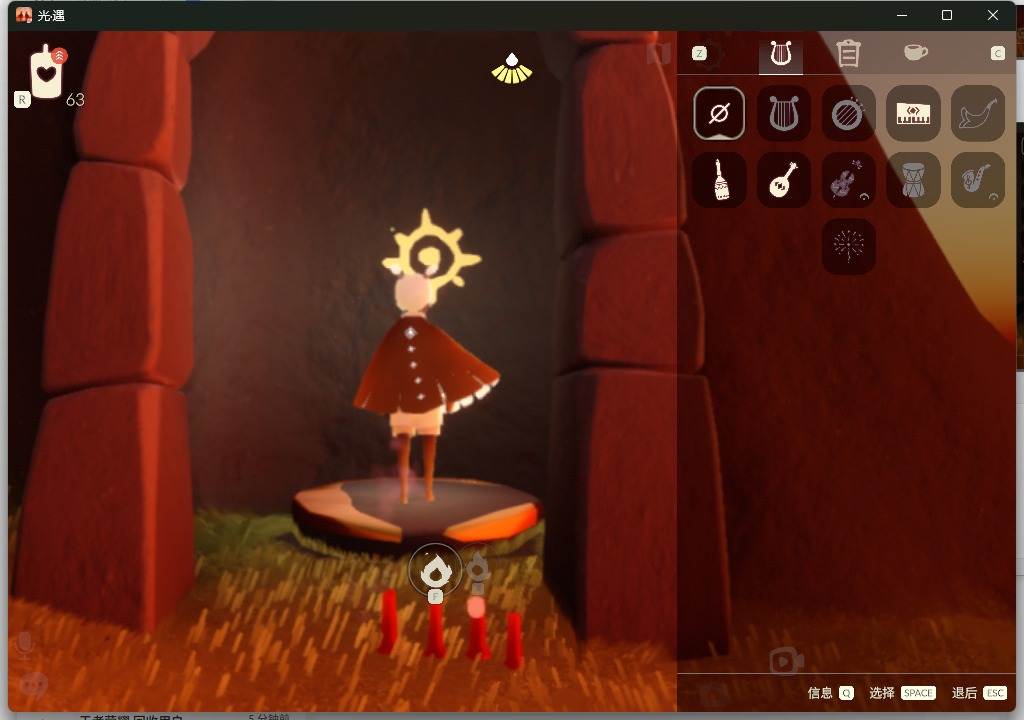Click the heart candle icon top left
Viewport: 1024px width, 720px height.
pyautogui.click(x=47, y=72)
